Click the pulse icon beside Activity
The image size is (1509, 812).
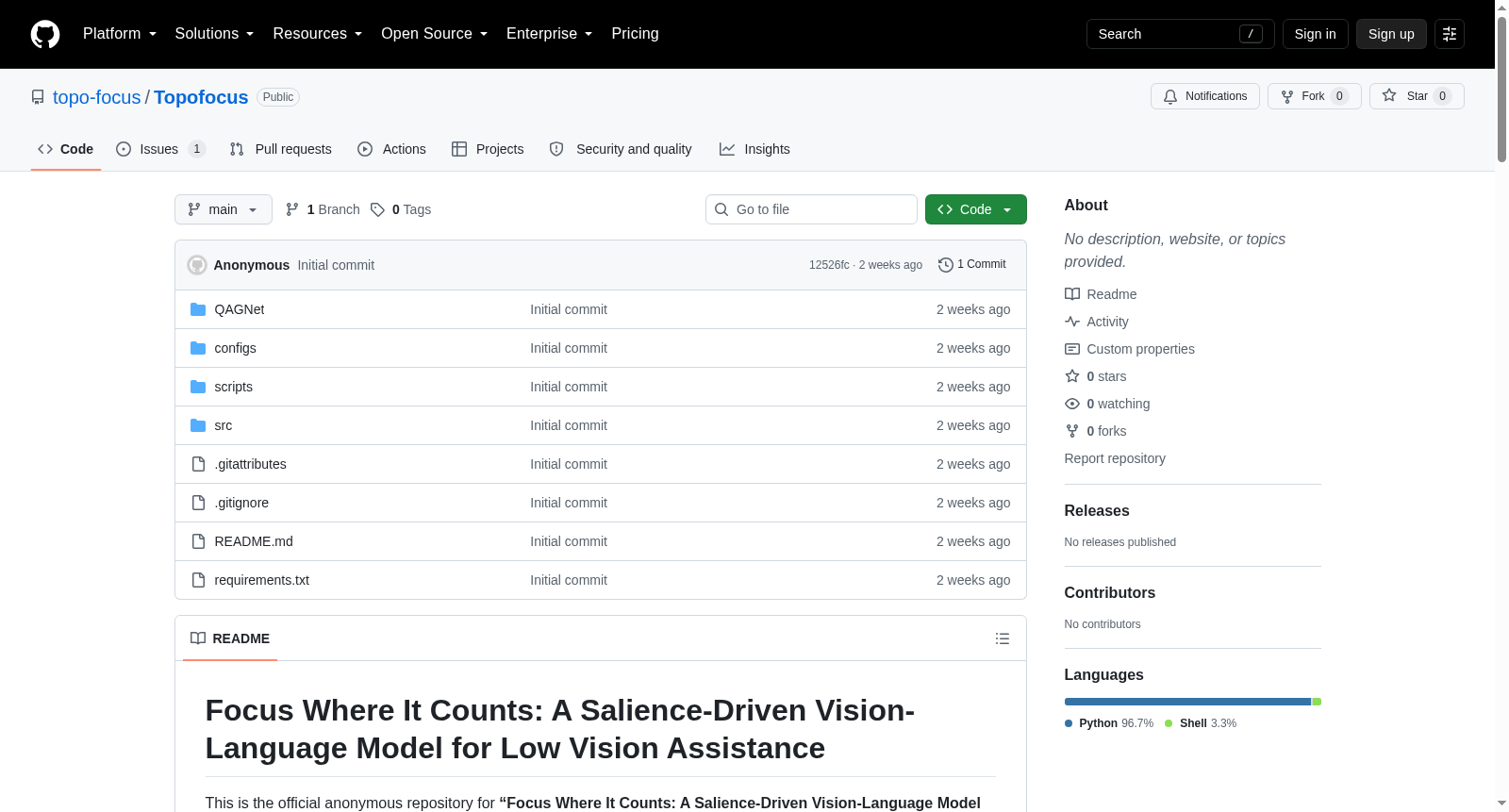point(1072,322)
